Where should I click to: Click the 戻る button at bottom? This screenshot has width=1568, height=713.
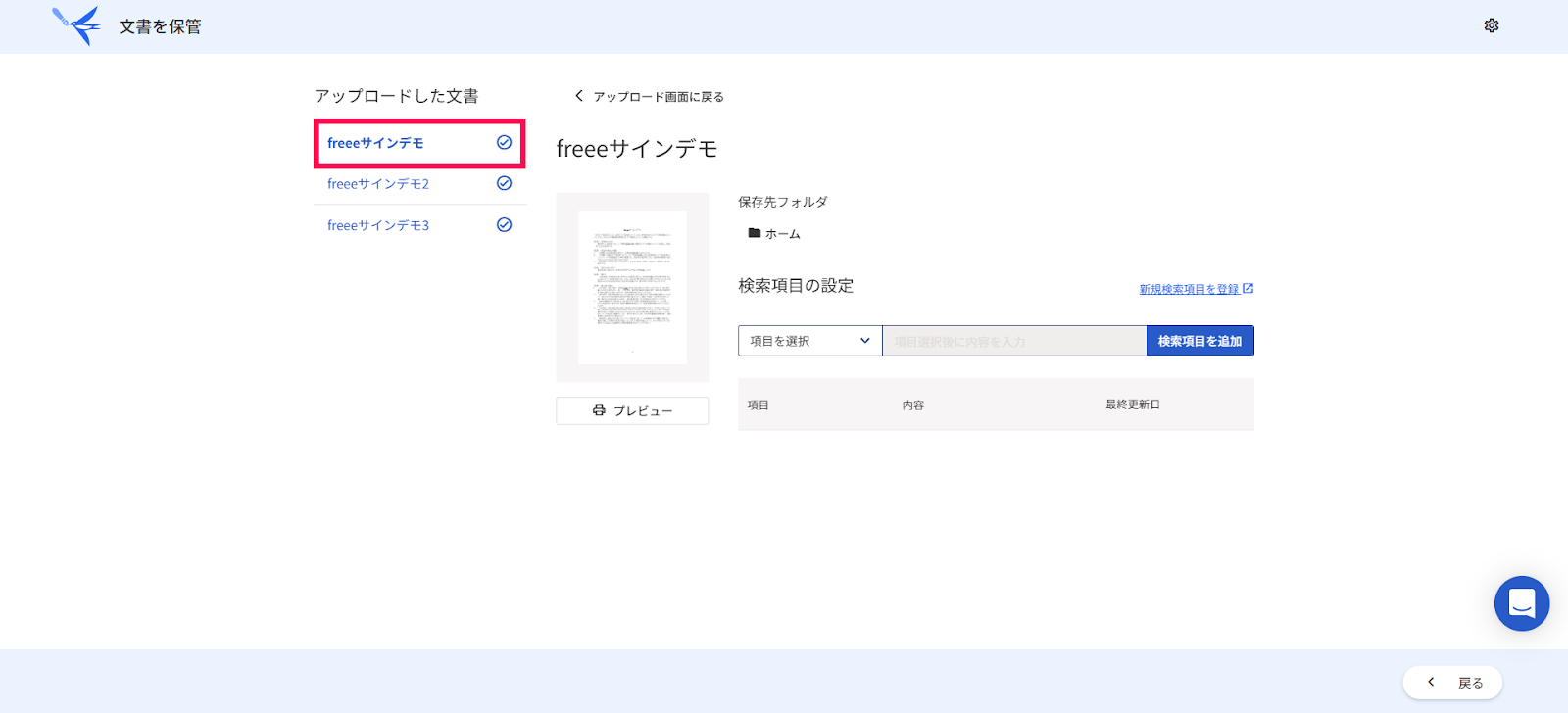point(1452,683)
